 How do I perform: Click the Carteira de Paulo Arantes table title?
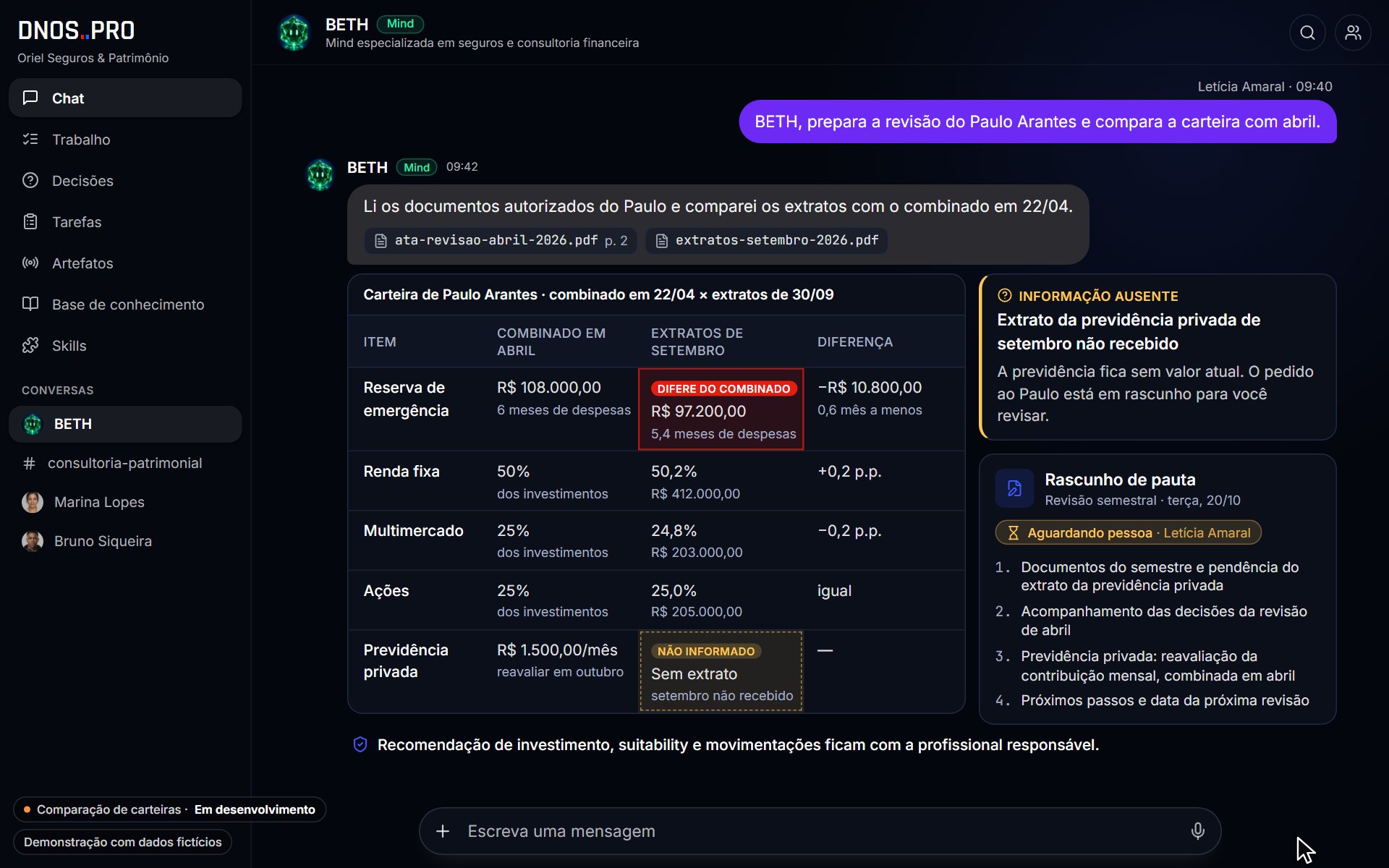click(x=598, y=294)
